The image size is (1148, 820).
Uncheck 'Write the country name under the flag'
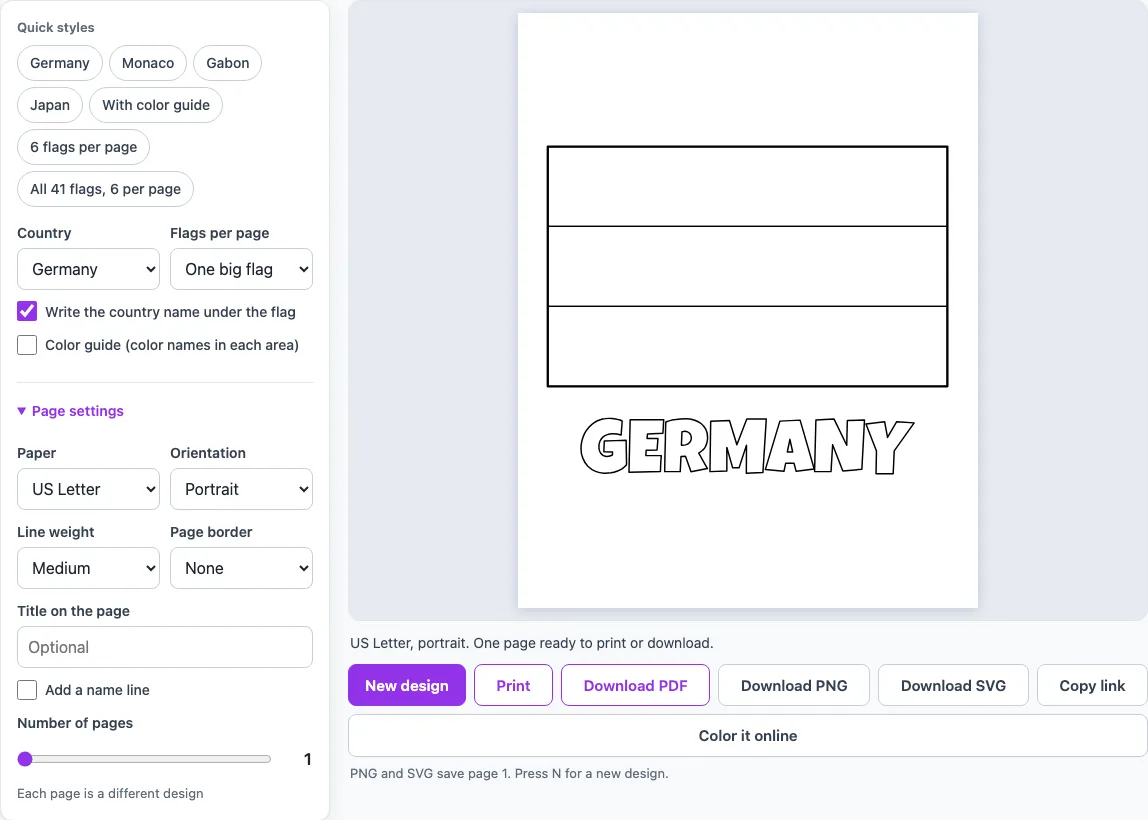27,311
